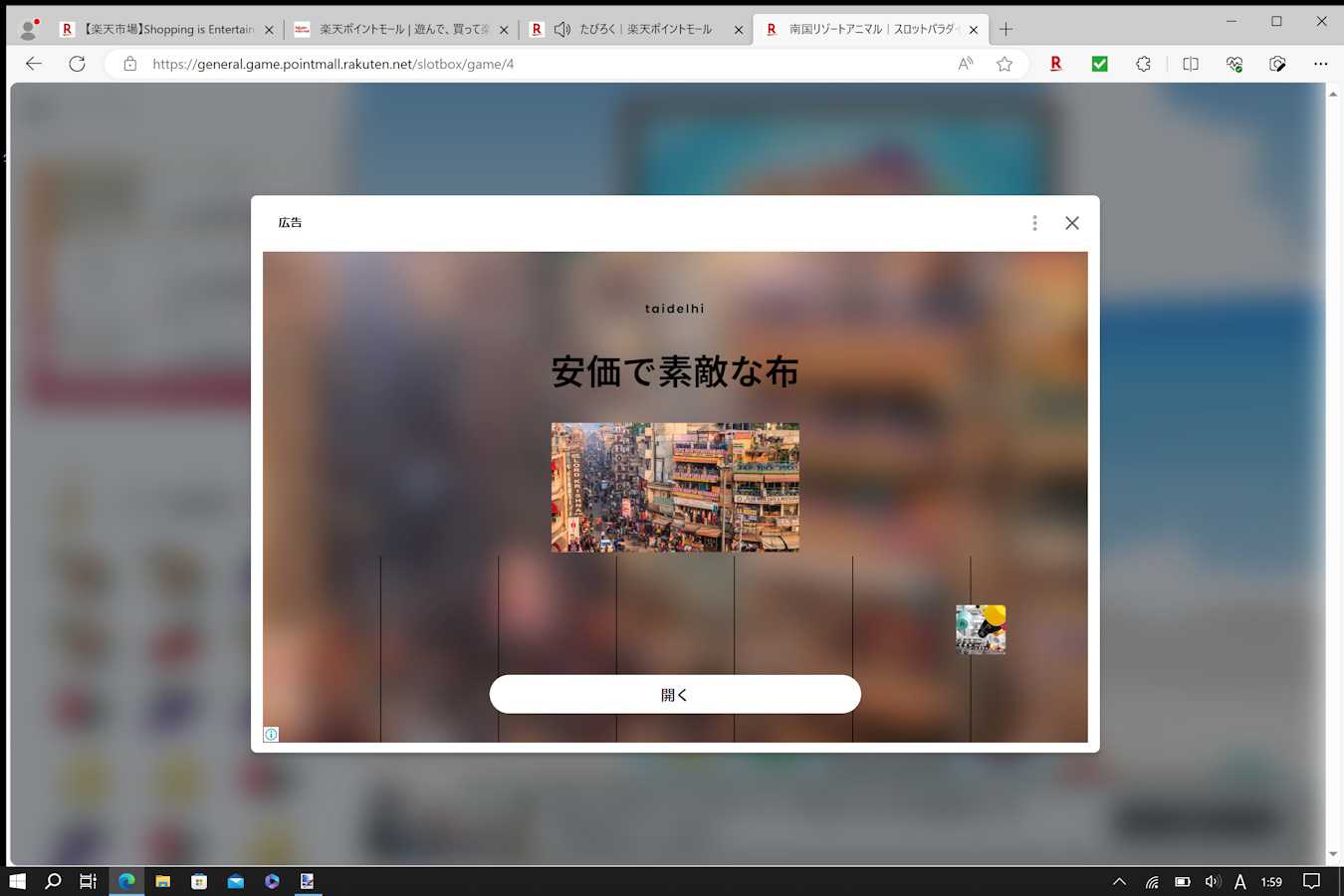Toggle split screen view
Screen dimensions: 1344x896
click(x=1191, y=64)
